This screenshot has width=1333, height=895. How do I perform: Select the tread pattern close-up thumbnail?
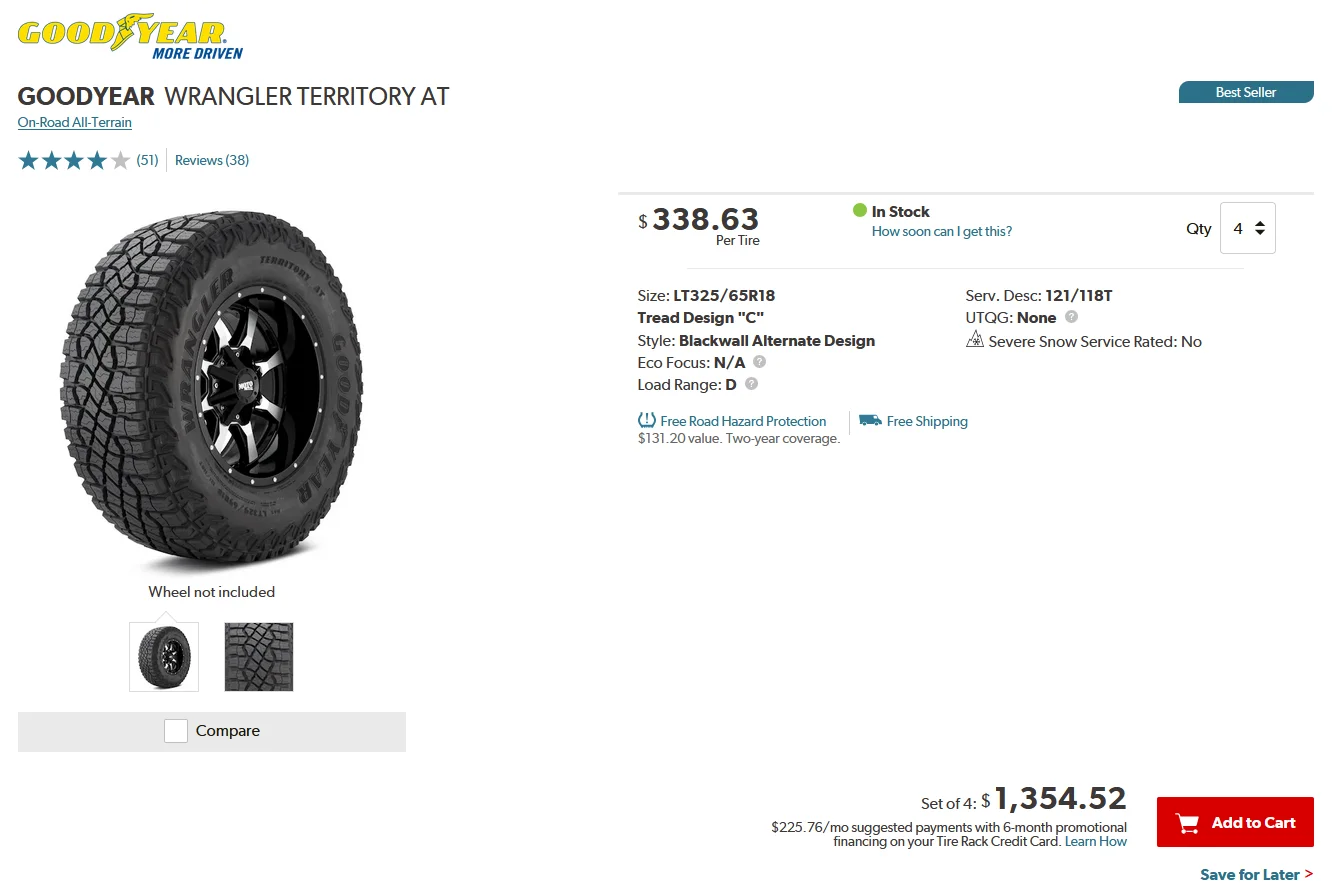click(259, 657)
